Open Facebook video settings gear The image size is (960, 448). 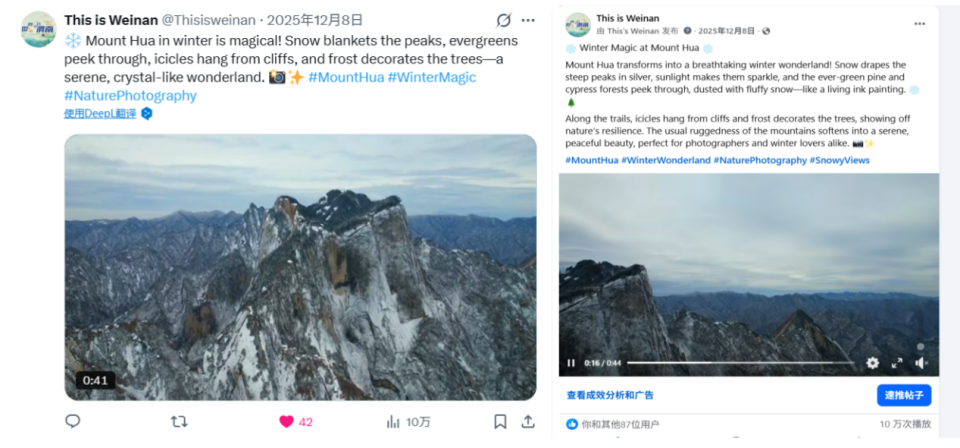pyautogui.click(x=872, y=363)
